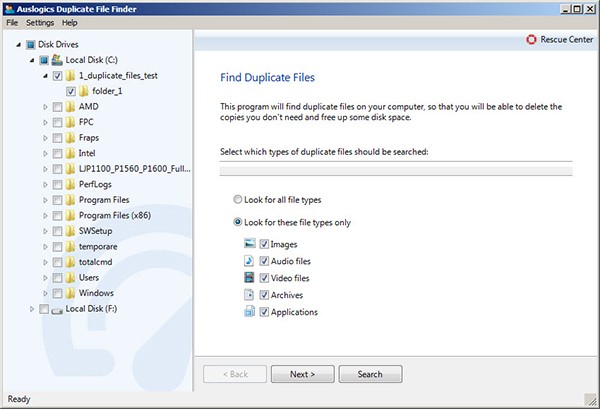This screenshot has width=600, height=409.
Task: Expand the Local Disk (F:) tree node
Action: click(x=32, y=310)
